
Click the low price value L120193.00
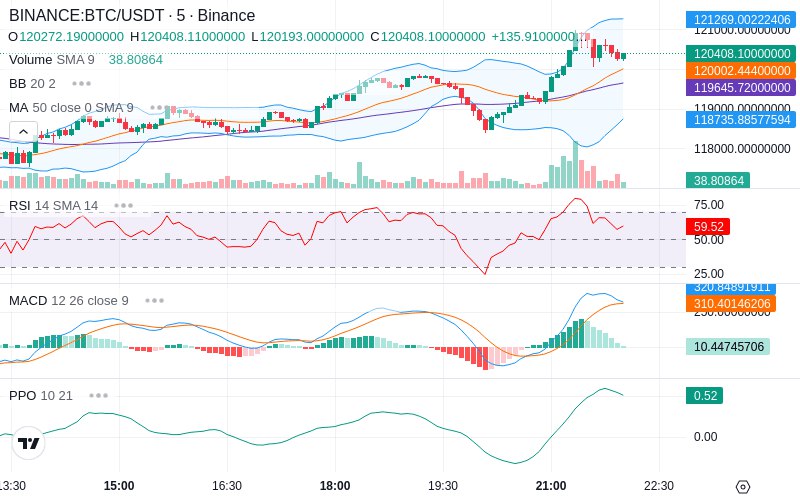(308, 37)
